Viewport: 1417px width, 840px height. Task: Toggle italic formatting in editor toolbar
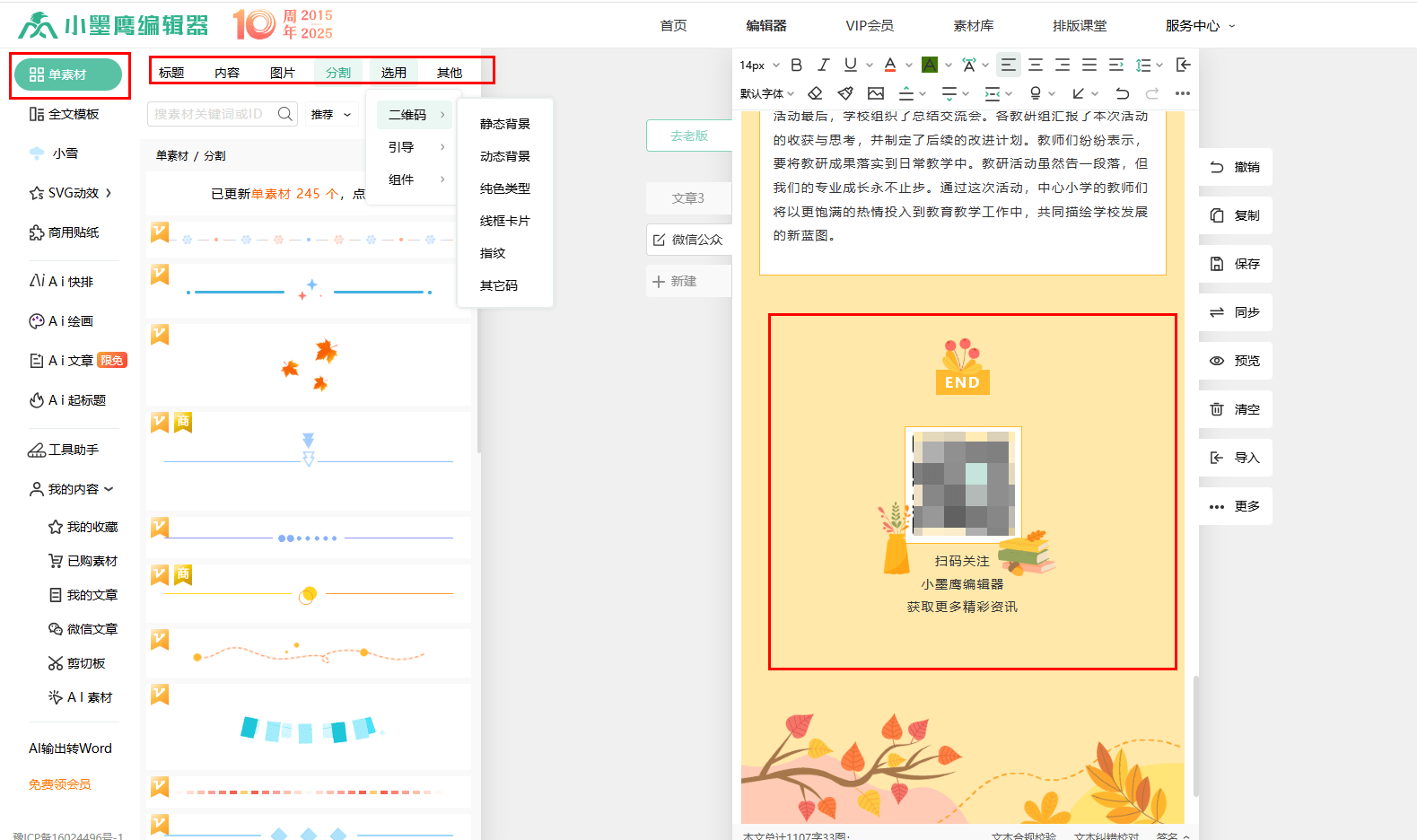pyautogui.click(x=823, y=65)
